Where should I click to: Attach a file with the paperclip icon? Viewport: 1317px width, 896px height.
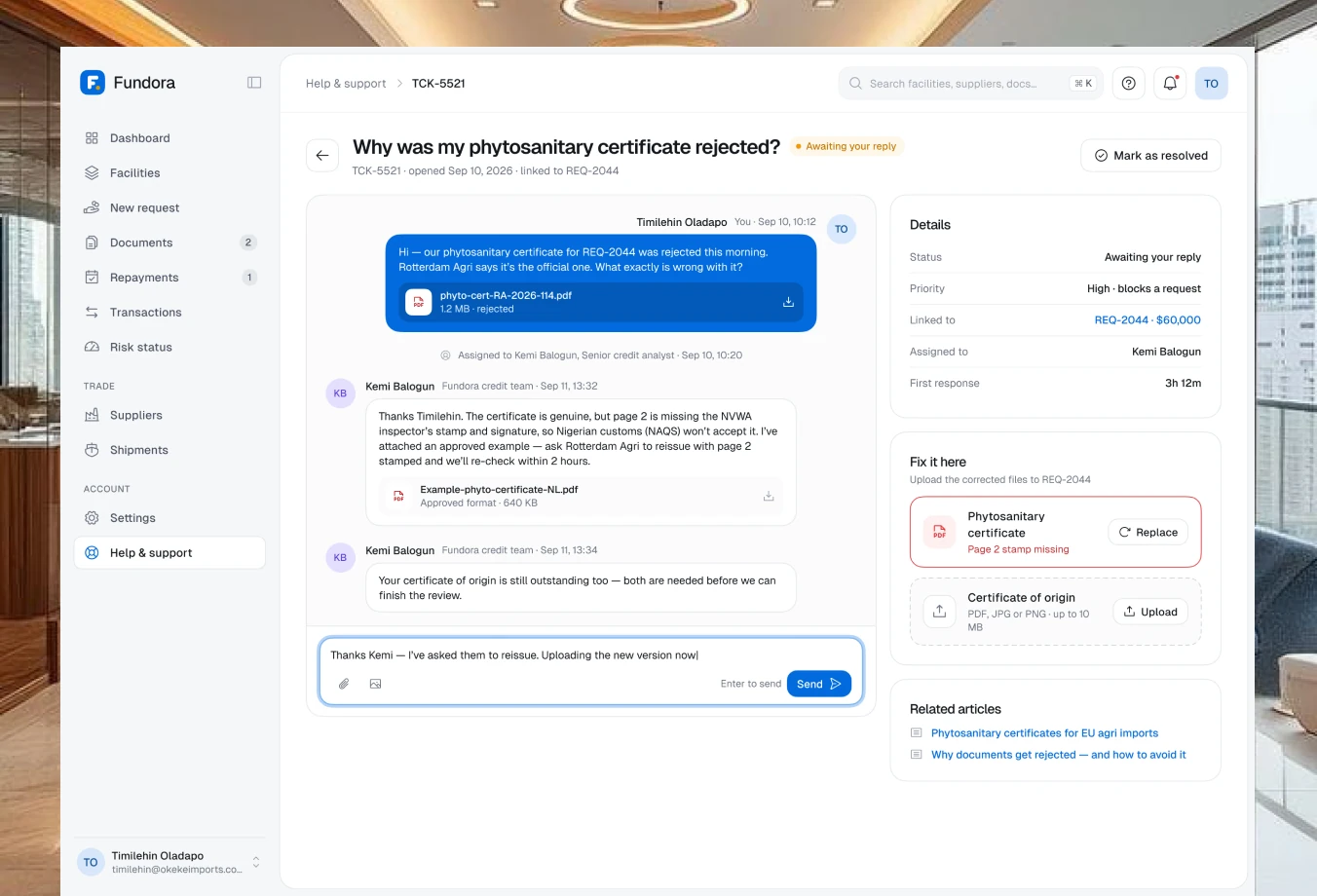click(x=344, y=684)
